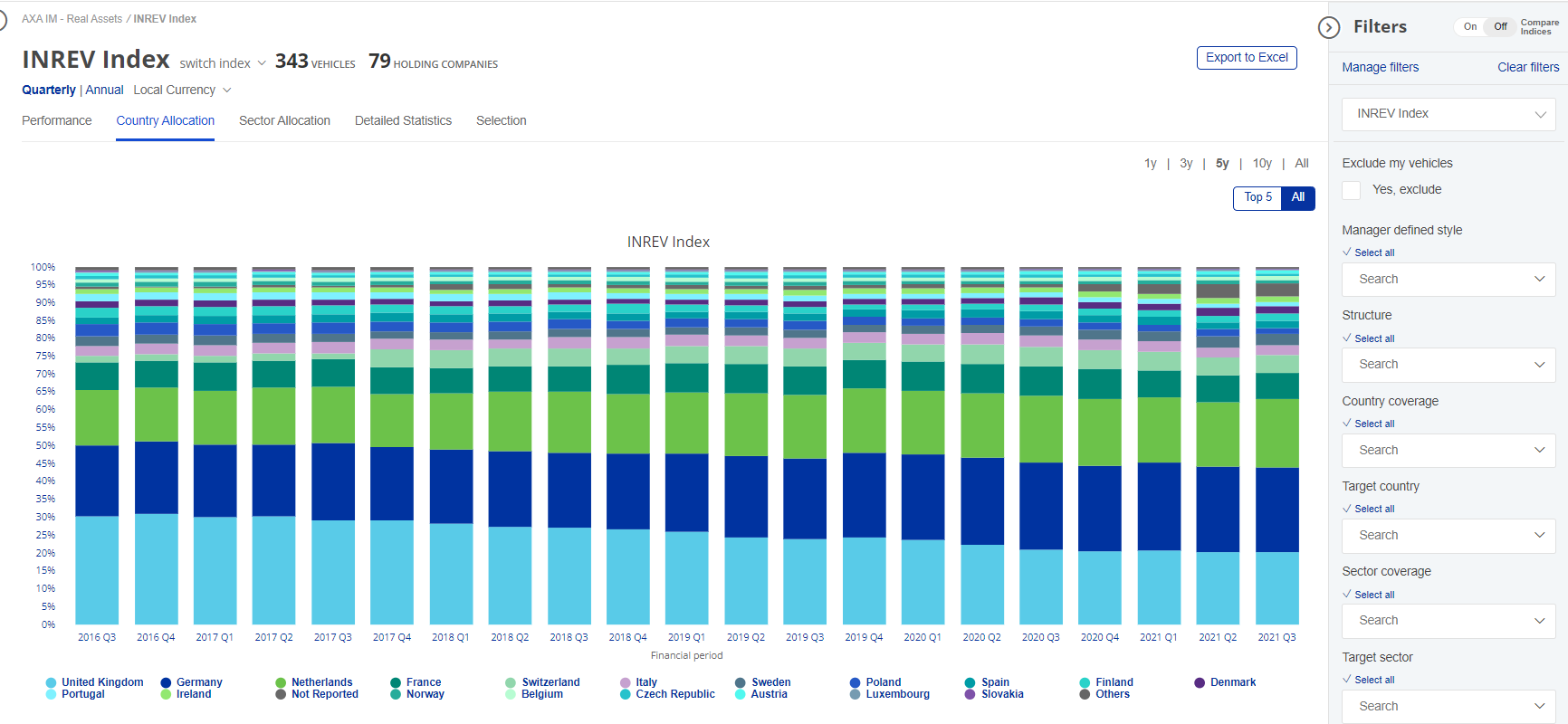The width and height of the screenshot is (1568, 724).
Task: Collapse the Filters panel arrow icon
Action: [1329, 27]
